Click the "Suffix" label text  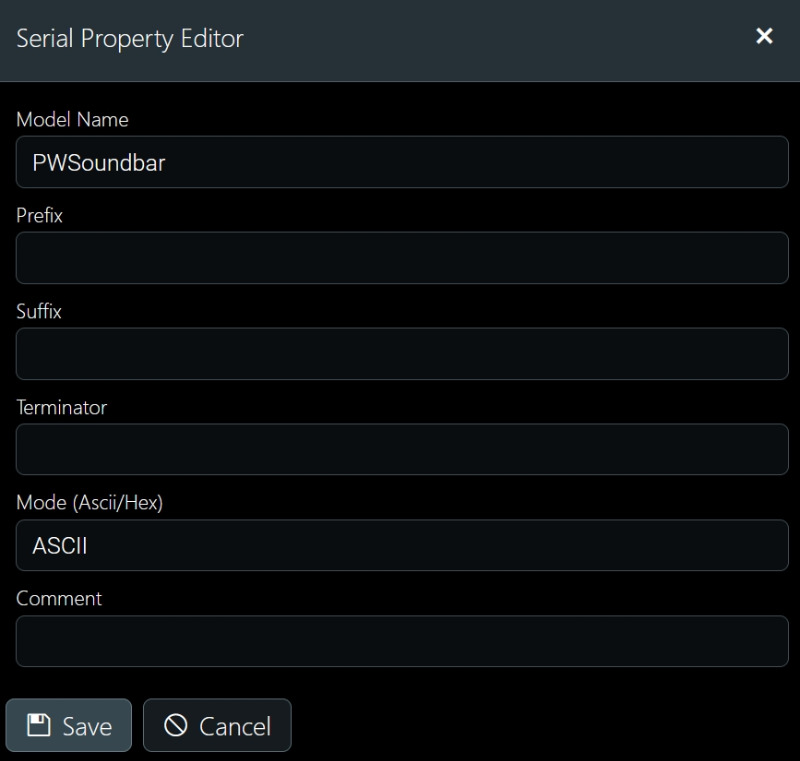pos(39,311)
